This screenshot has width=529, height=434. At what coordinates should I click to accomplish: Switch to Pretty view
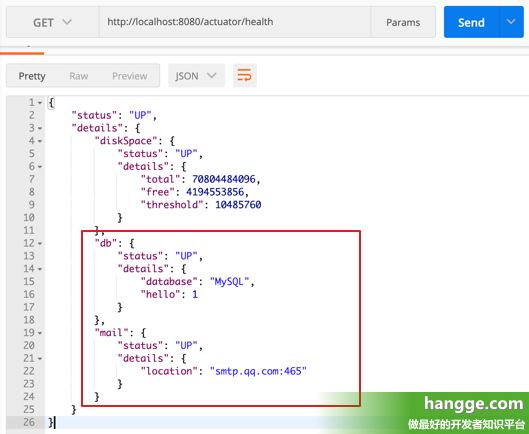[x=32, y=76]
